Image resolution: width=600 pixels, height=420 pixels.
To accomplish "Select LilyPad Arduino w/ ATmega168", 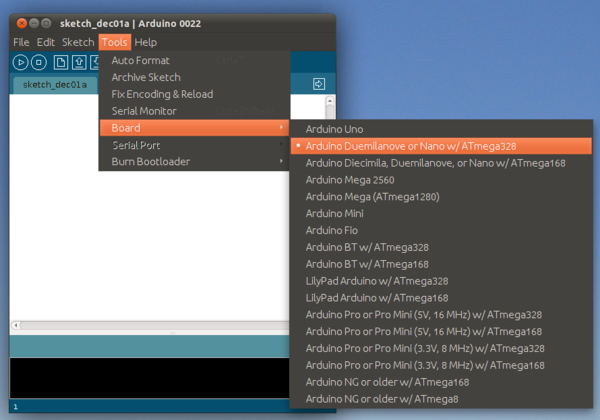I will click(x=441, y=298).
